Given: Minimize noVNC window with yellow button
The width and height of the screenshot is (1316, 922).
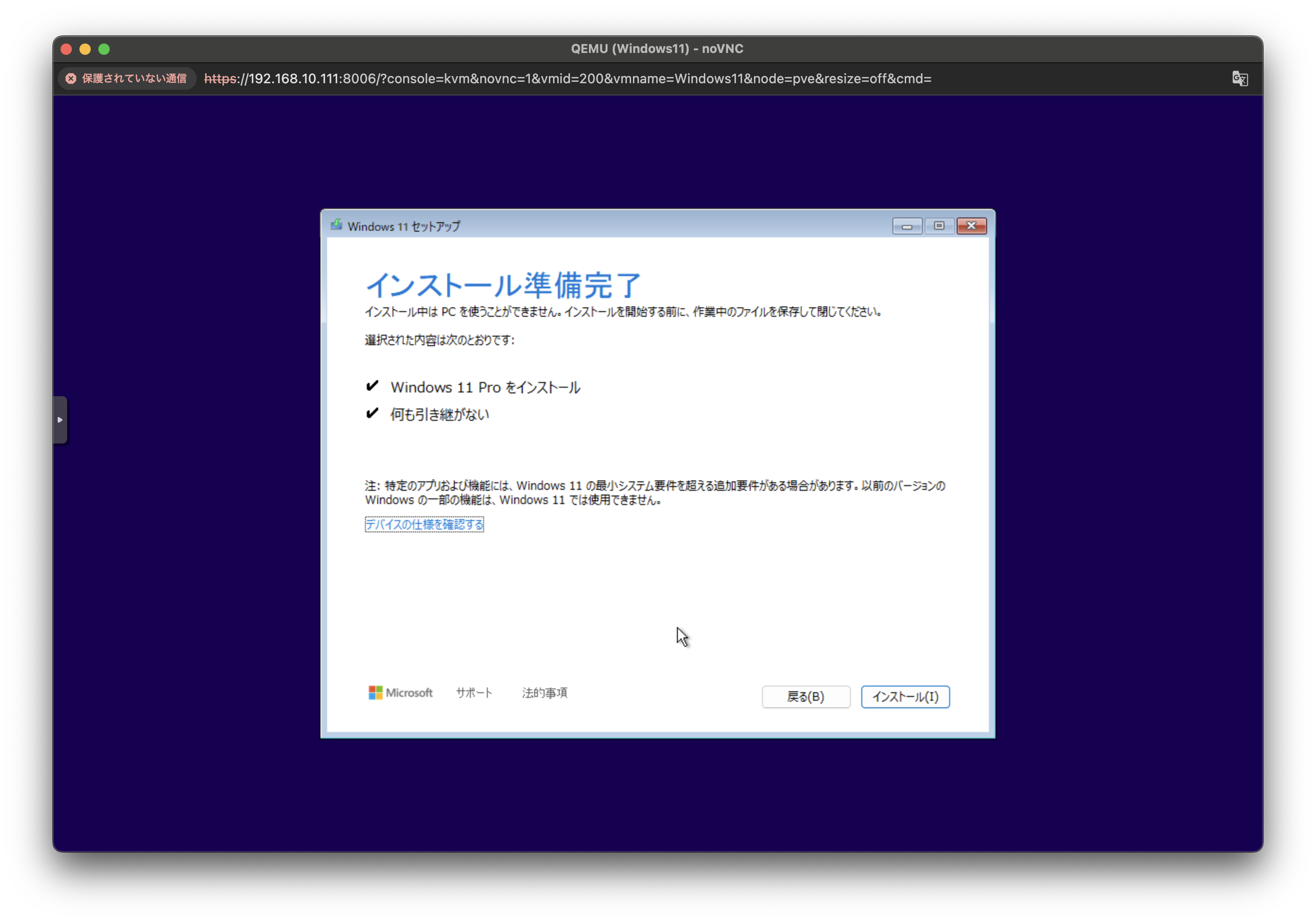Looking at the screenshot, I should pos(86,49).
